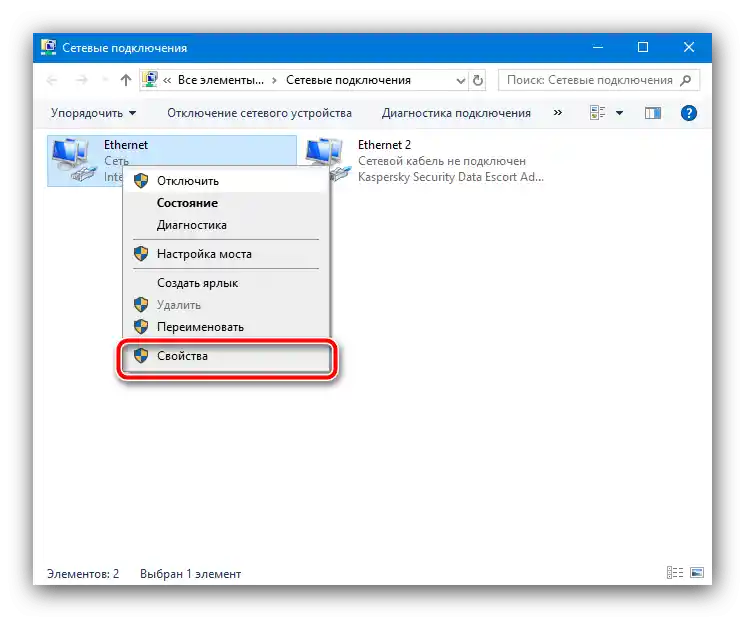This screenshot has width=745, height=618.
Task: Close the Сетевые подключения window
Action: 689,47
